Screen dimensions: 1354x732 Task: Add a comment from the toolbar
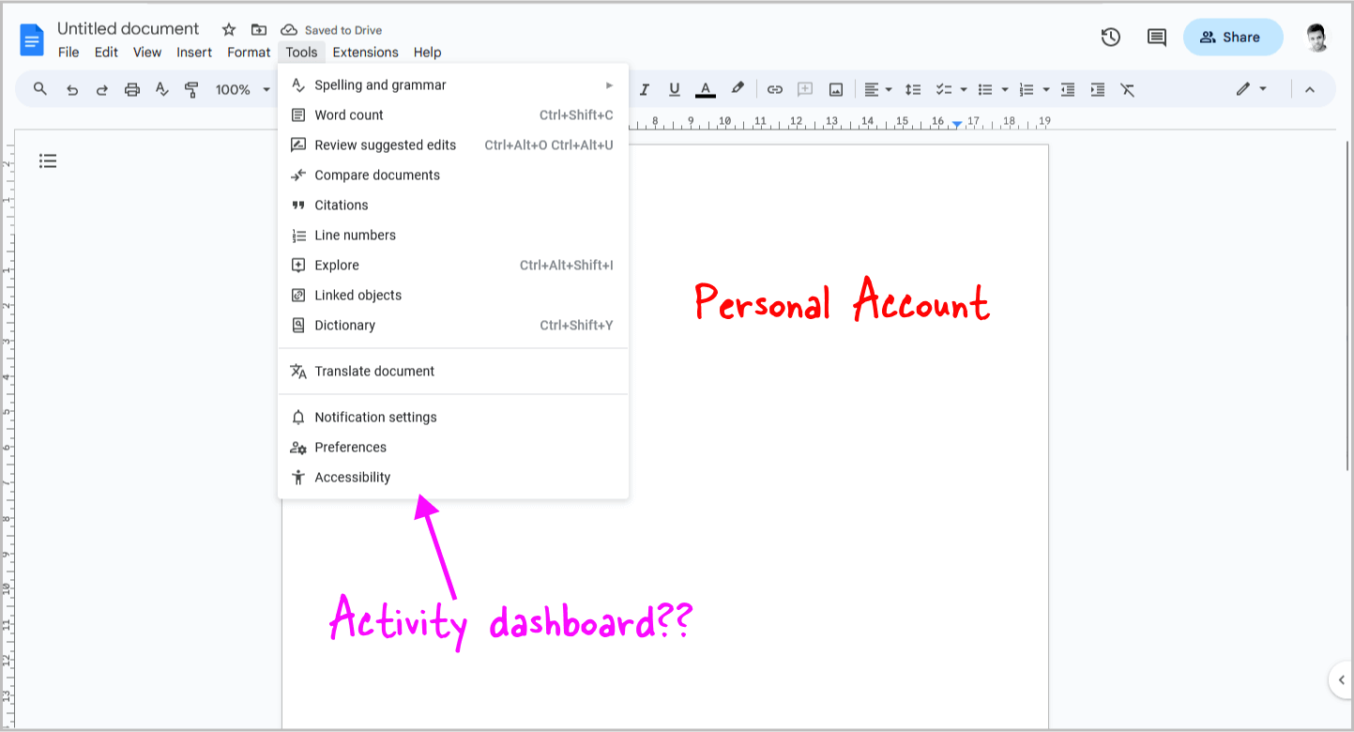click(804, 89)
